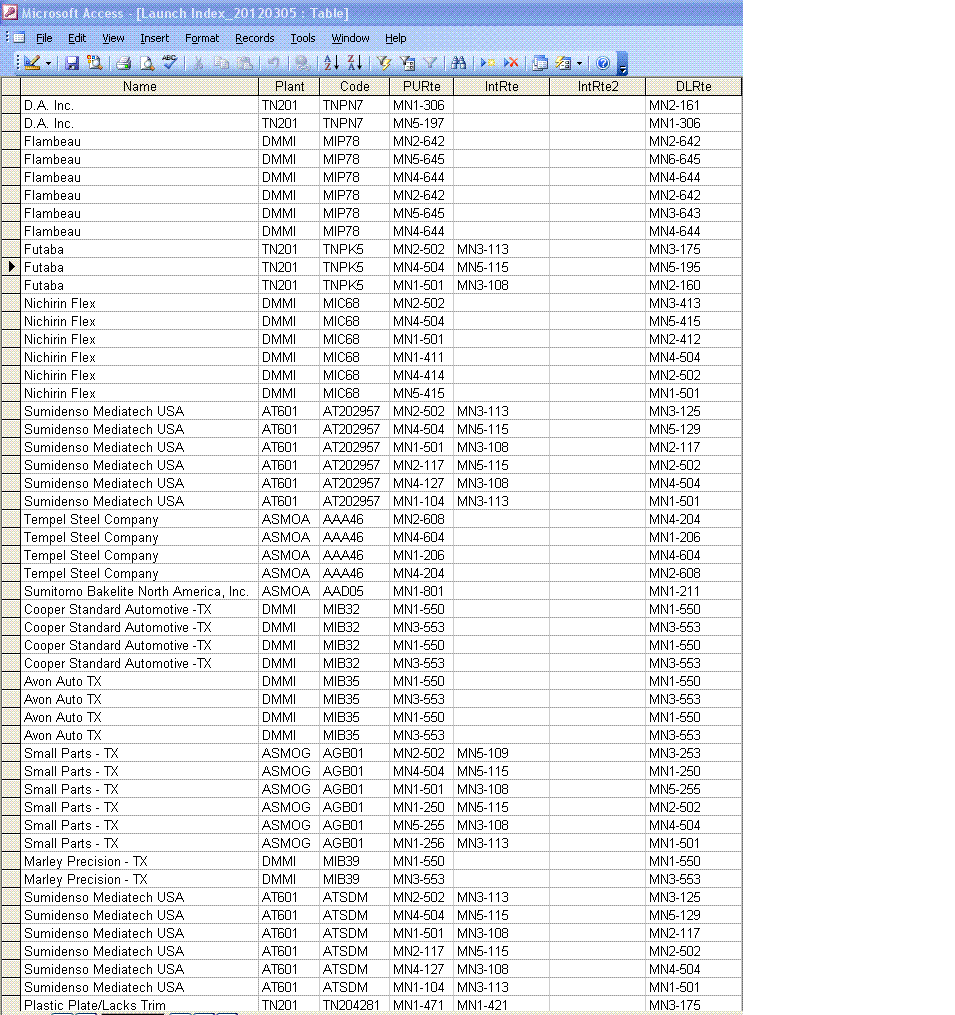Click the 'MN1-211' DLRte cell
The image size is (955, 1015).
tap(693, 591)
